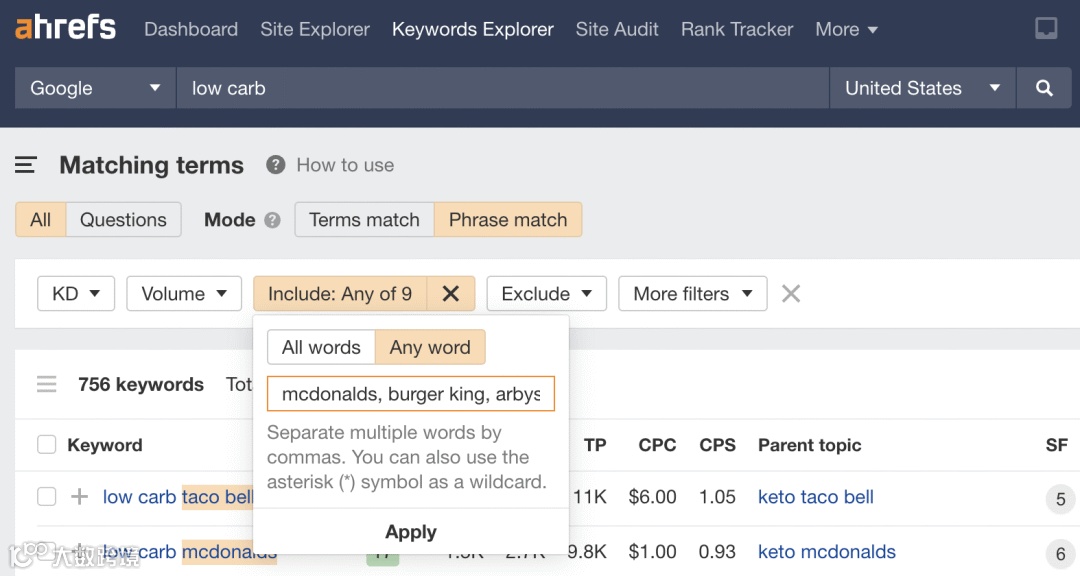The height and width of the screenshot is (576, 1080).
Task: Open the More filters dropdown
Action: (x=692, y=293)
